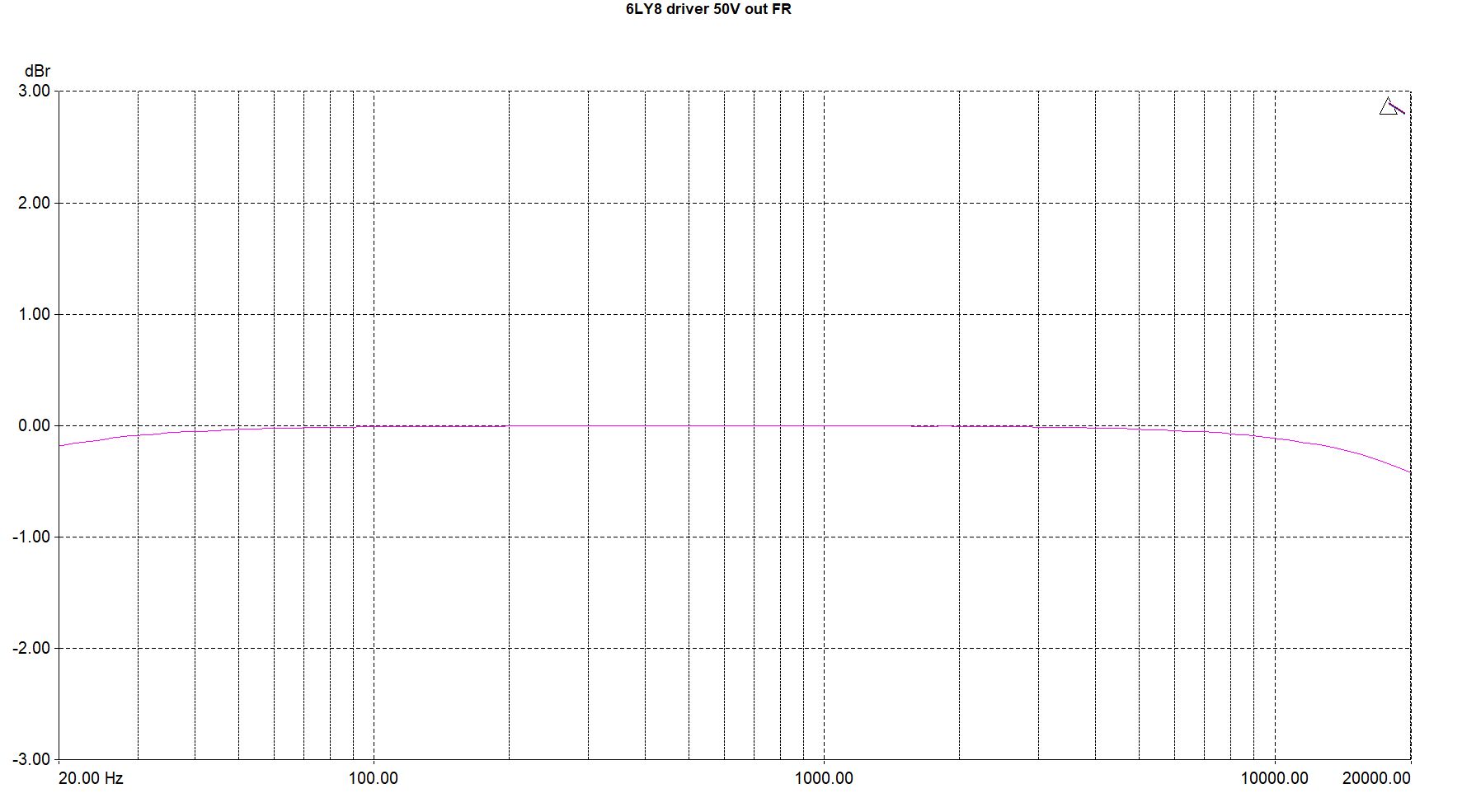Select the dBr axis unit label
The width and height of the screenshot is (1462, 812).
point(37,71)
